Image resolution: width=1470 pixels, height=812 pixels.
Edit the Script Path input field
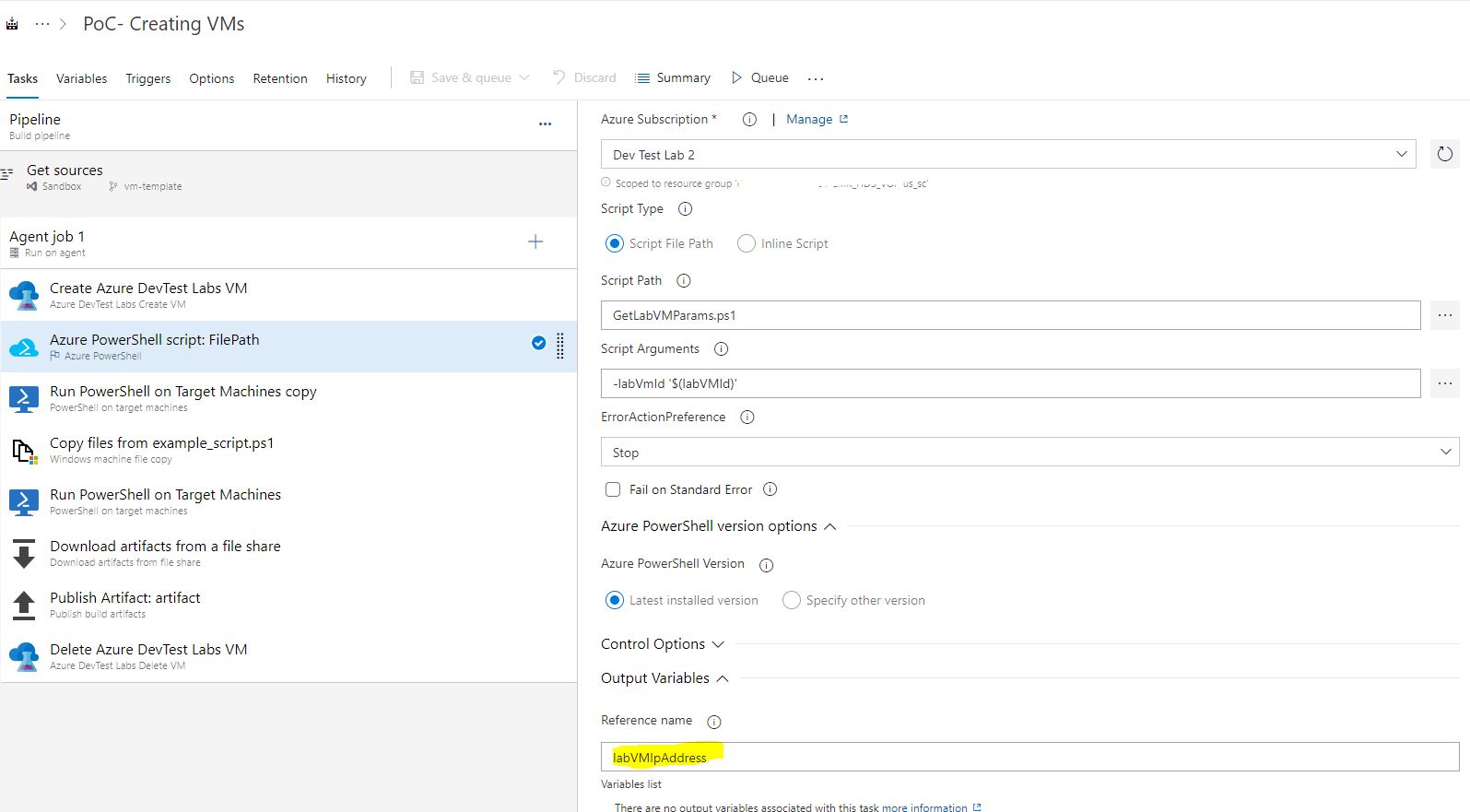click(1010, 315)
